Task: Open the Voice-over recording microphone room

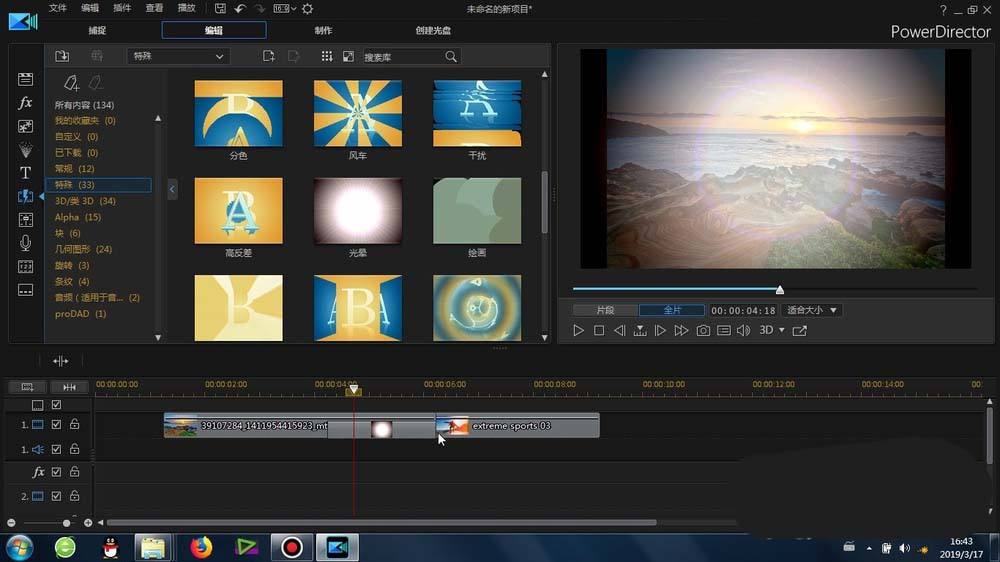Action: pos(26,242)
